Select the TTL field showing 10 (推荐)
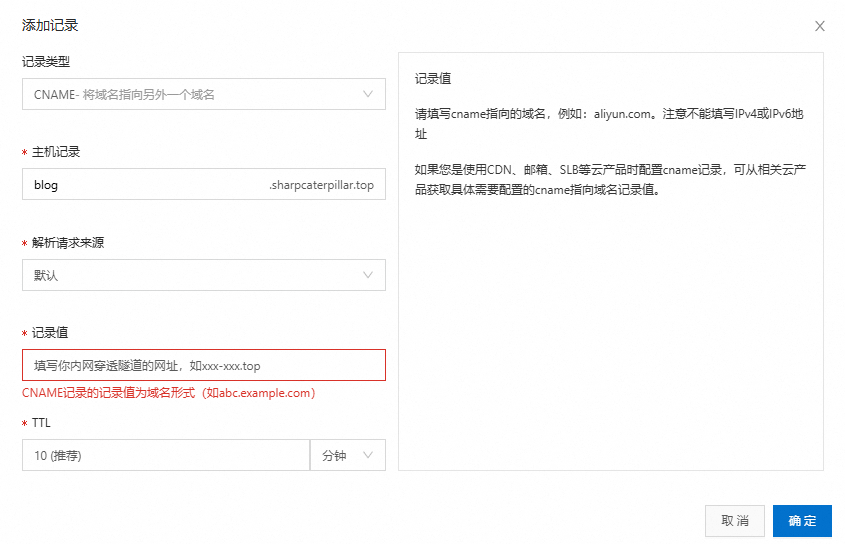The image size is (845, 544). (165, 455)
